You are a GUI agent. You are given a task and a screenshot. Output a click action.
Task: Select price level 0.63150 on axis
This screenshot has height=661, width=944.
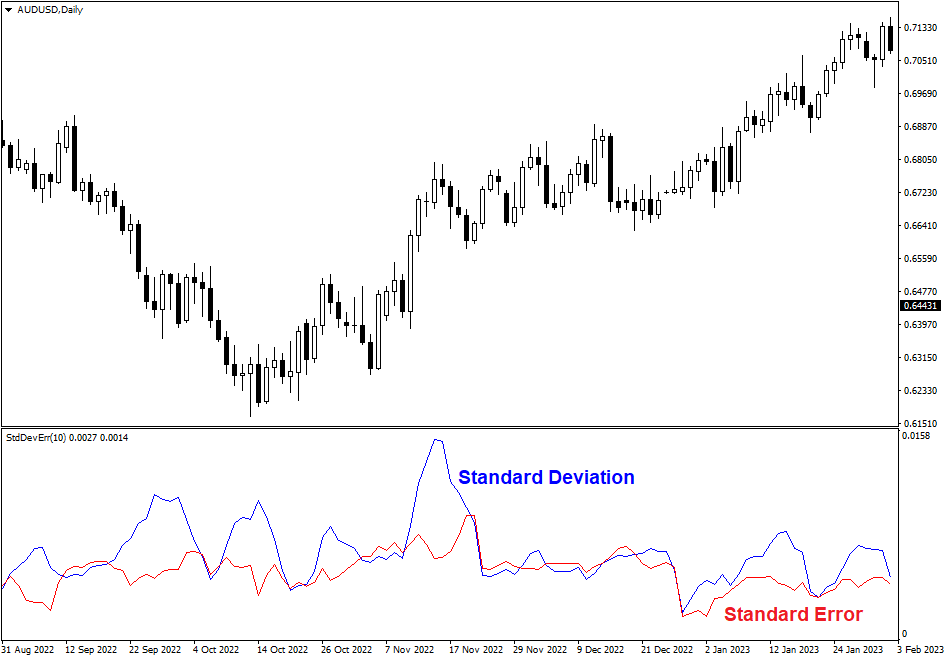[x=921, y=358]
